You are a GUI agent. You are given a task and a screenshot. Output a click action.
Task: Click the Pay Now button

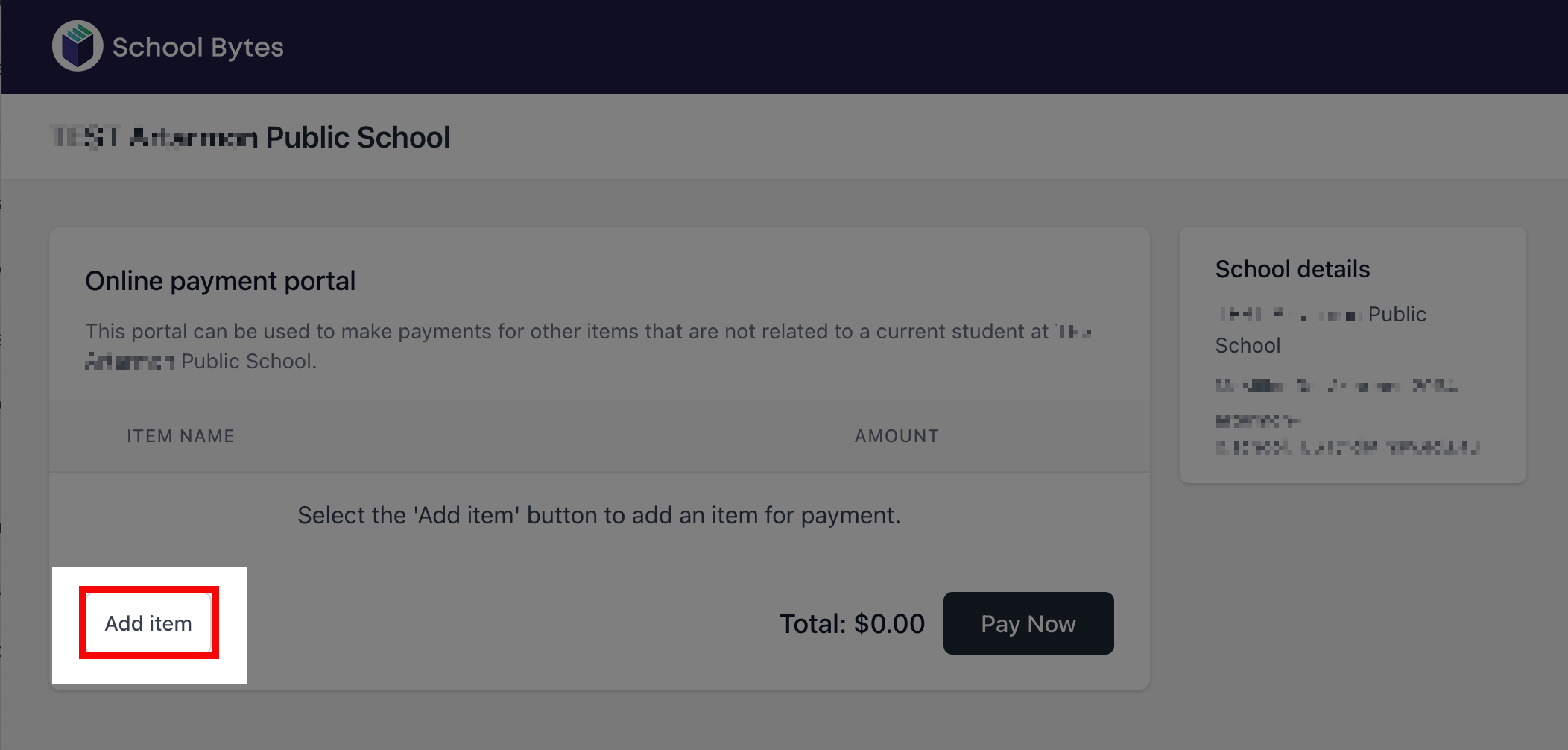pyautogui.click(x=1028, y=623)
